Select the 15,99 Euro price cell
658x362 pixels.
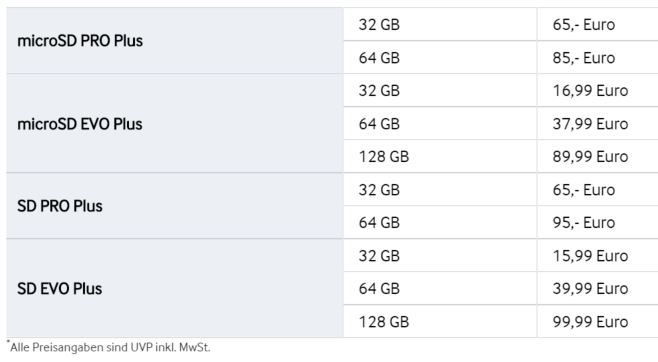pyautogui.click(x=598, y=255)
